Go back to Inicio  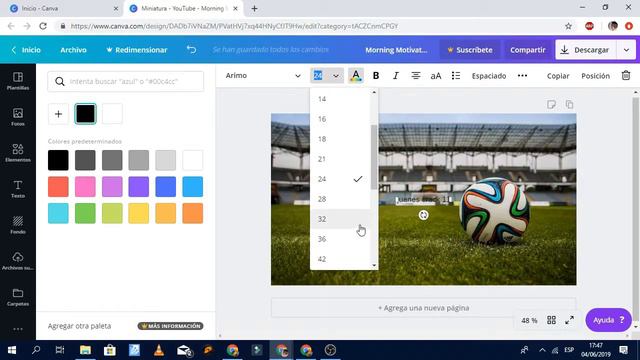coord(26,50)
